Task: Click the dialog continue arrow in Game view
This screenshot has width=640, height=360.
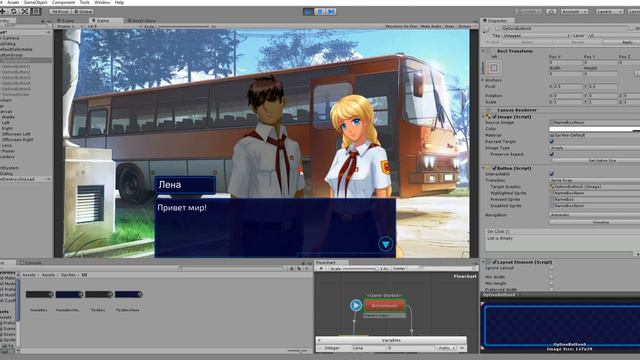Action: pyautogui.click(x=385, y=244)
